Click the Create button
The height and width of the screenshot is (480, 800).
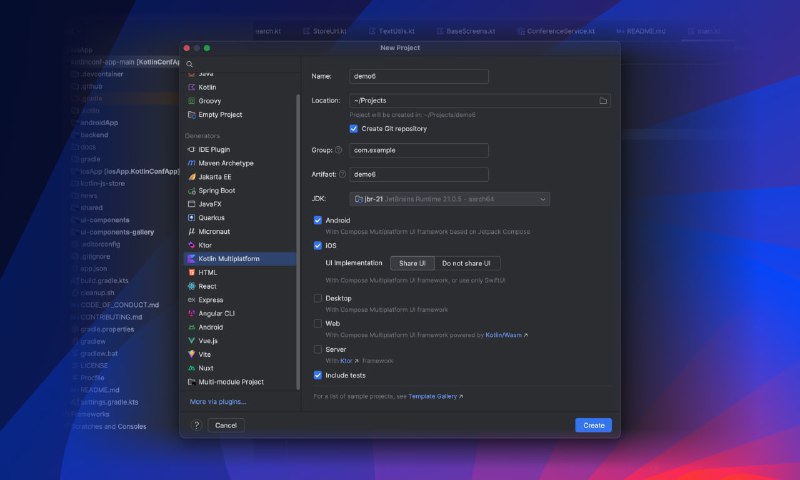click(593, 425)
